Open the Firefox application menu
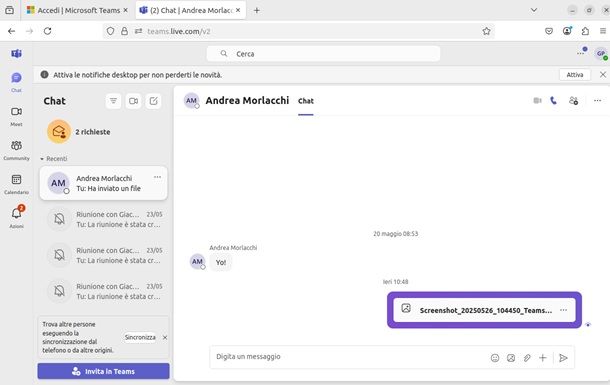The image size is (610, 385). pyautogui.click(x=603, y=31)
